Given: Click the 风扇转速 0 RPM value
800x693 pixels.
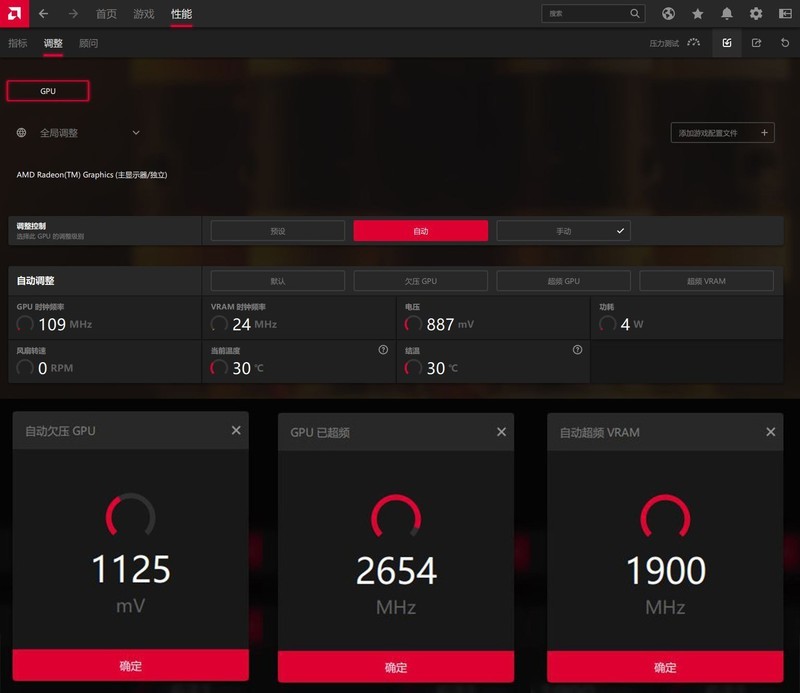Looking at the screenshot, I should 56,368.
